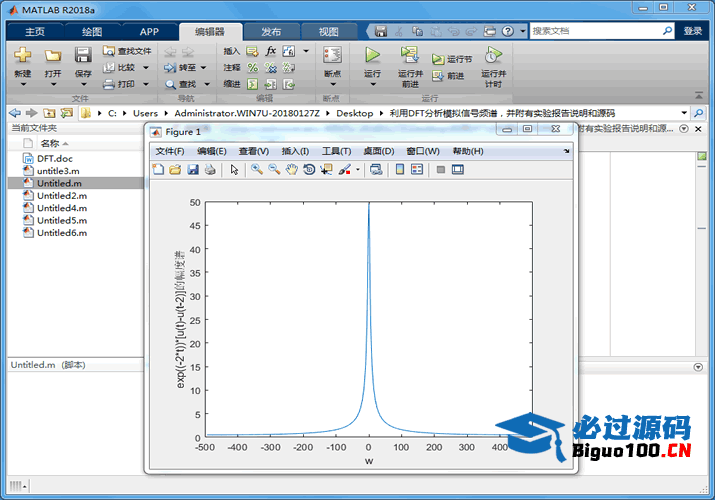This screenshot has height=500, width=715.
Task: Open the New (新建) dropdown arrow
Action: point(23,84)
